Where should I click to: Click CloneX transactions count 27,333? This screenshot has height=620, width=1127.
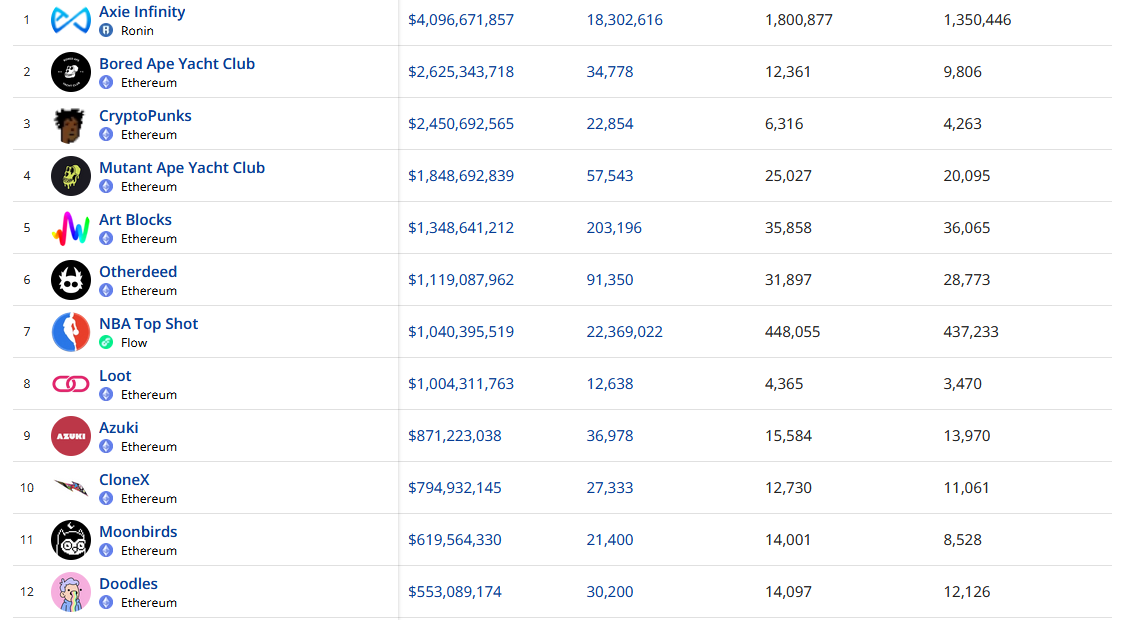pyautogui.click(x=610, y=488)
